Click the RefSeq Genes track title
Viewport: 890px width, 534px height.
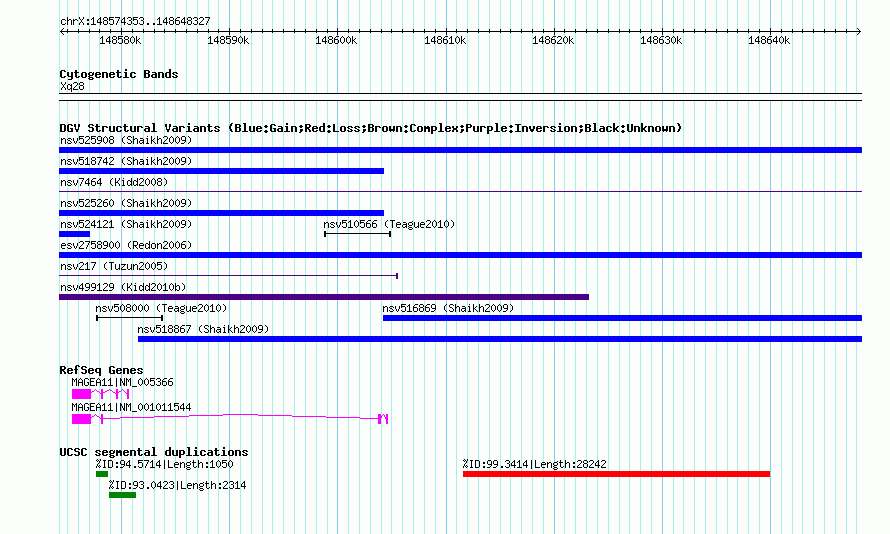pos(101,370)
